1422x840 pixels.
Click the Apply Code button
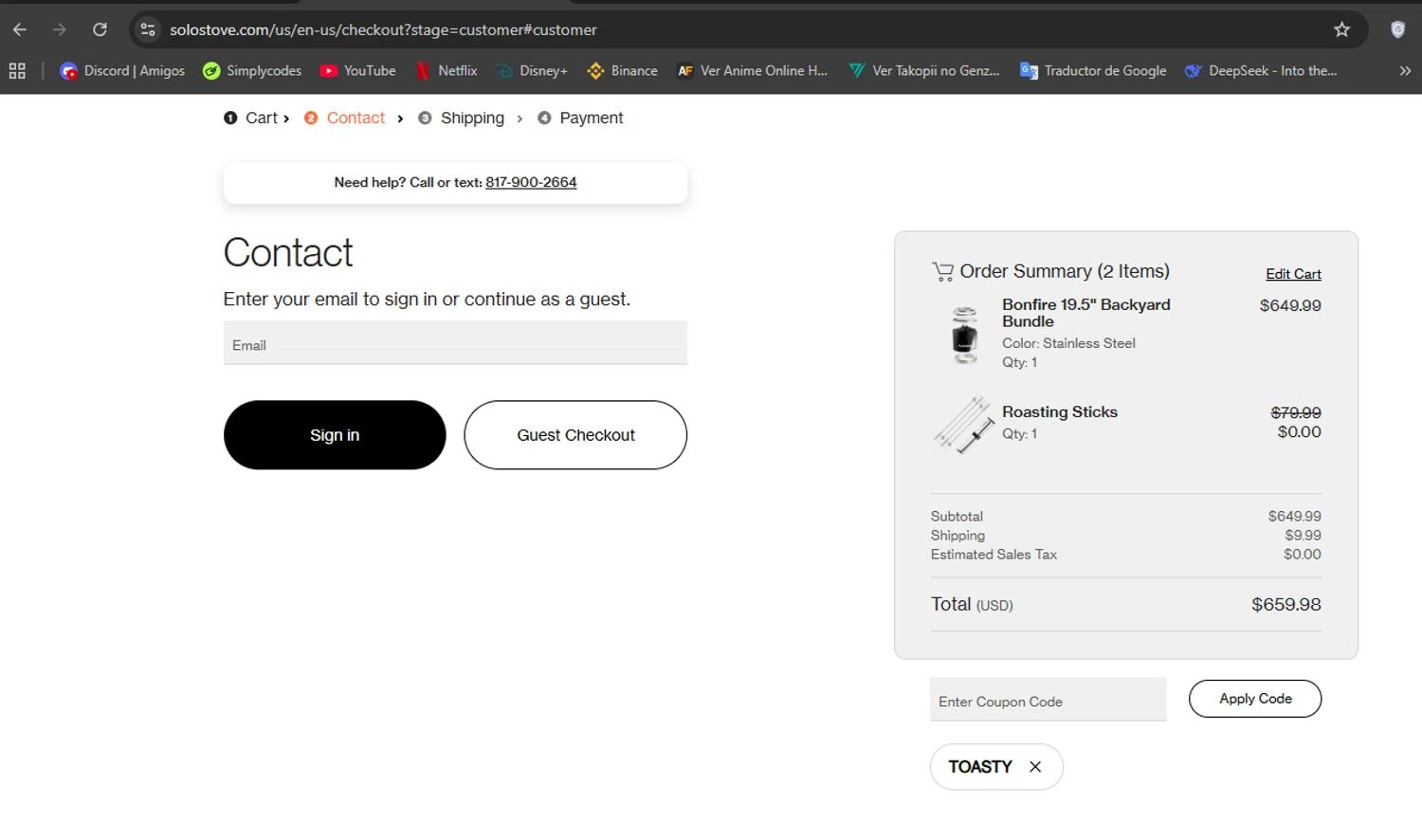(1255, 699)
